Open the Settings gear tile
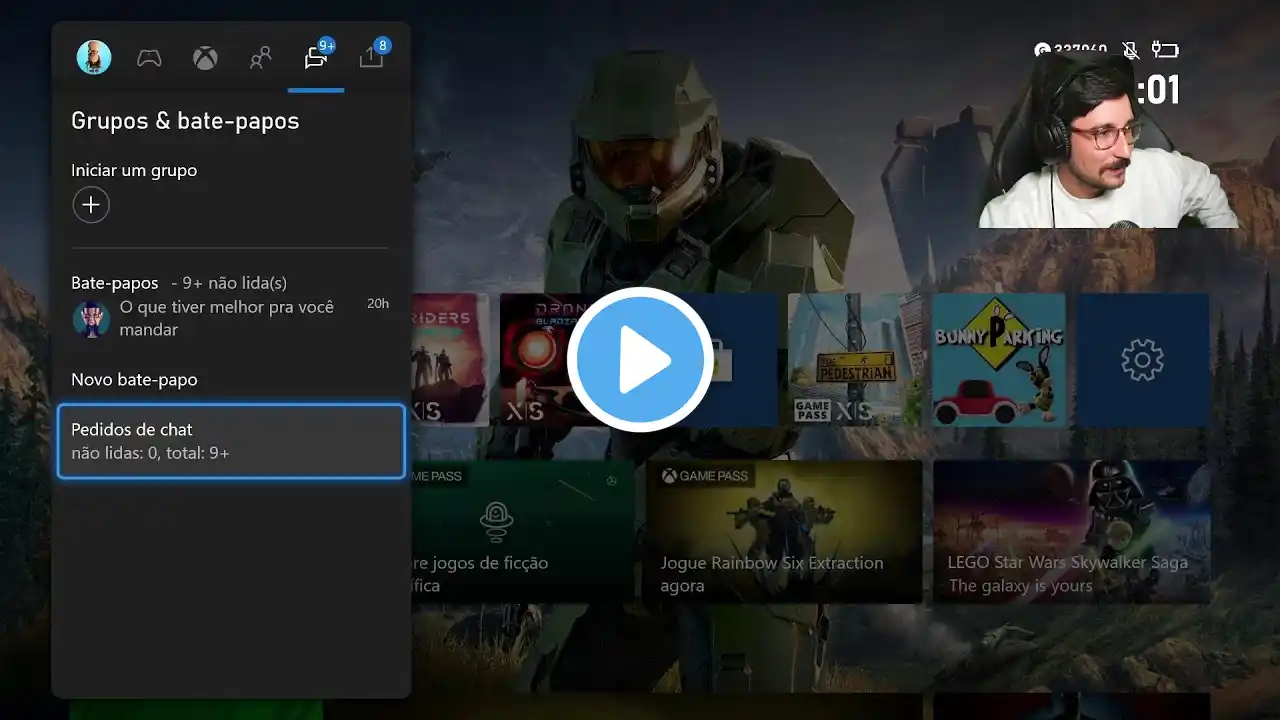 1142,360
